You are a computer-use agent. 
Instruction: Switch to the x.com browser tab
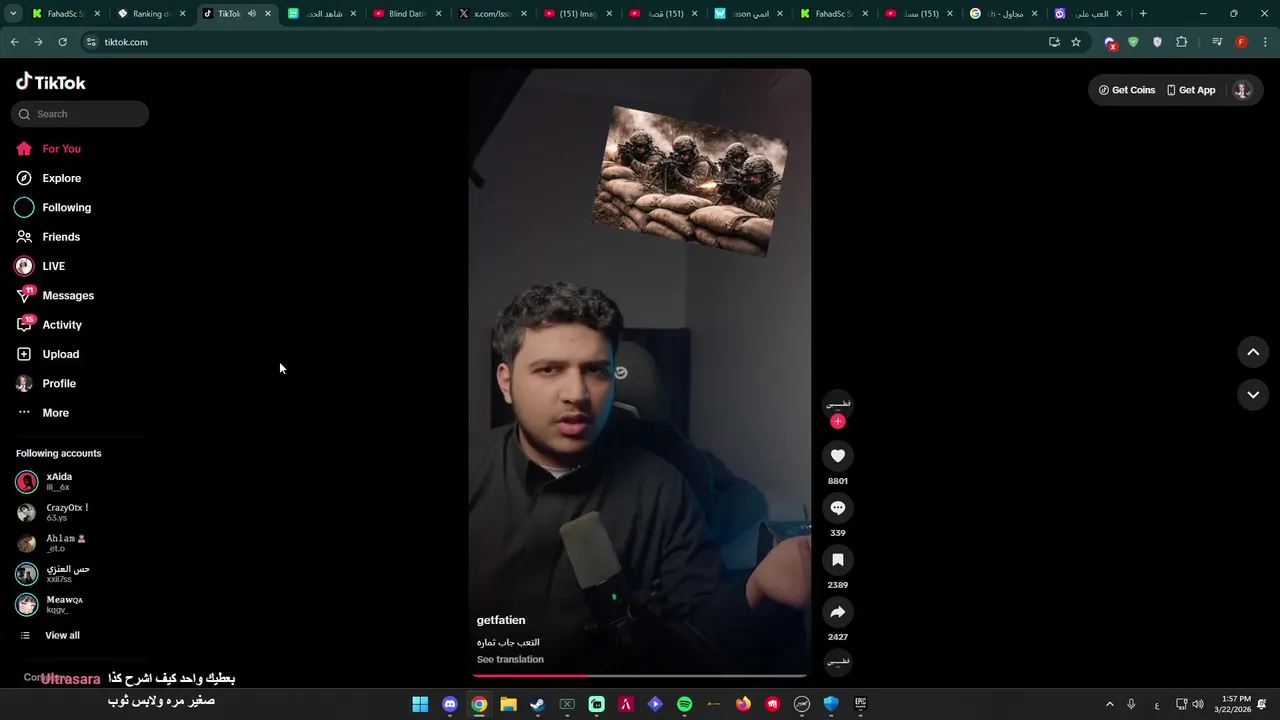492,14
